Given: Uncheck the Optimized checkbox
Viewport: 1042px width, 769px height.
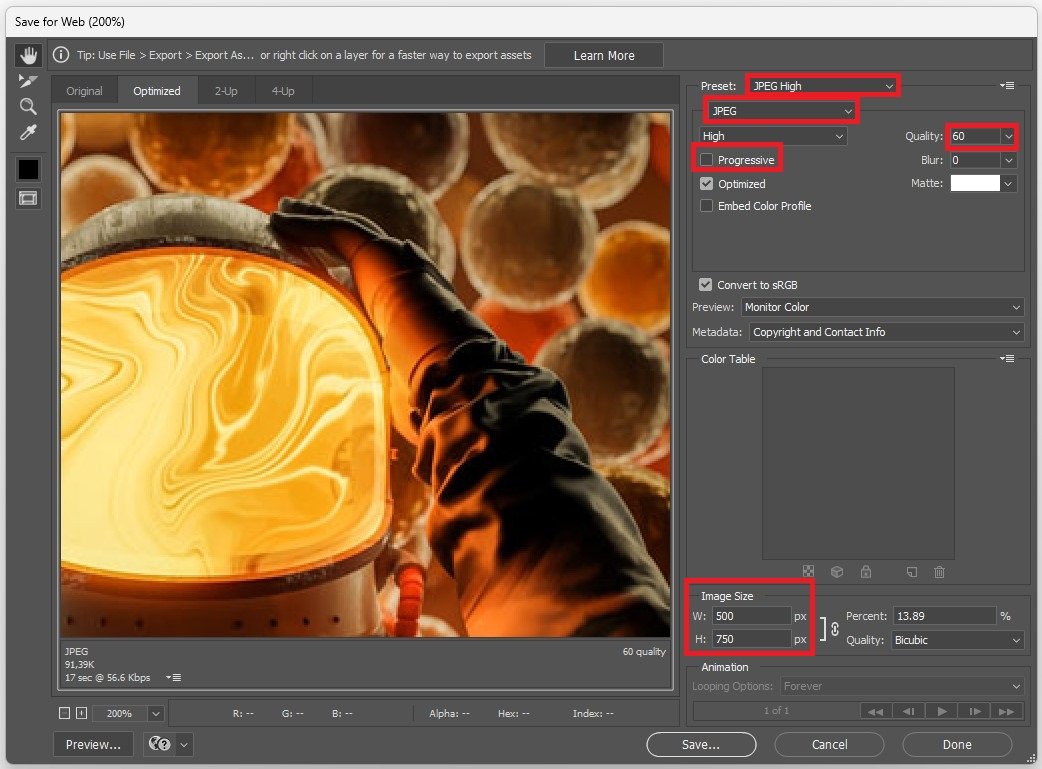Looking at the screenshot, I should [x=707, y=184].
